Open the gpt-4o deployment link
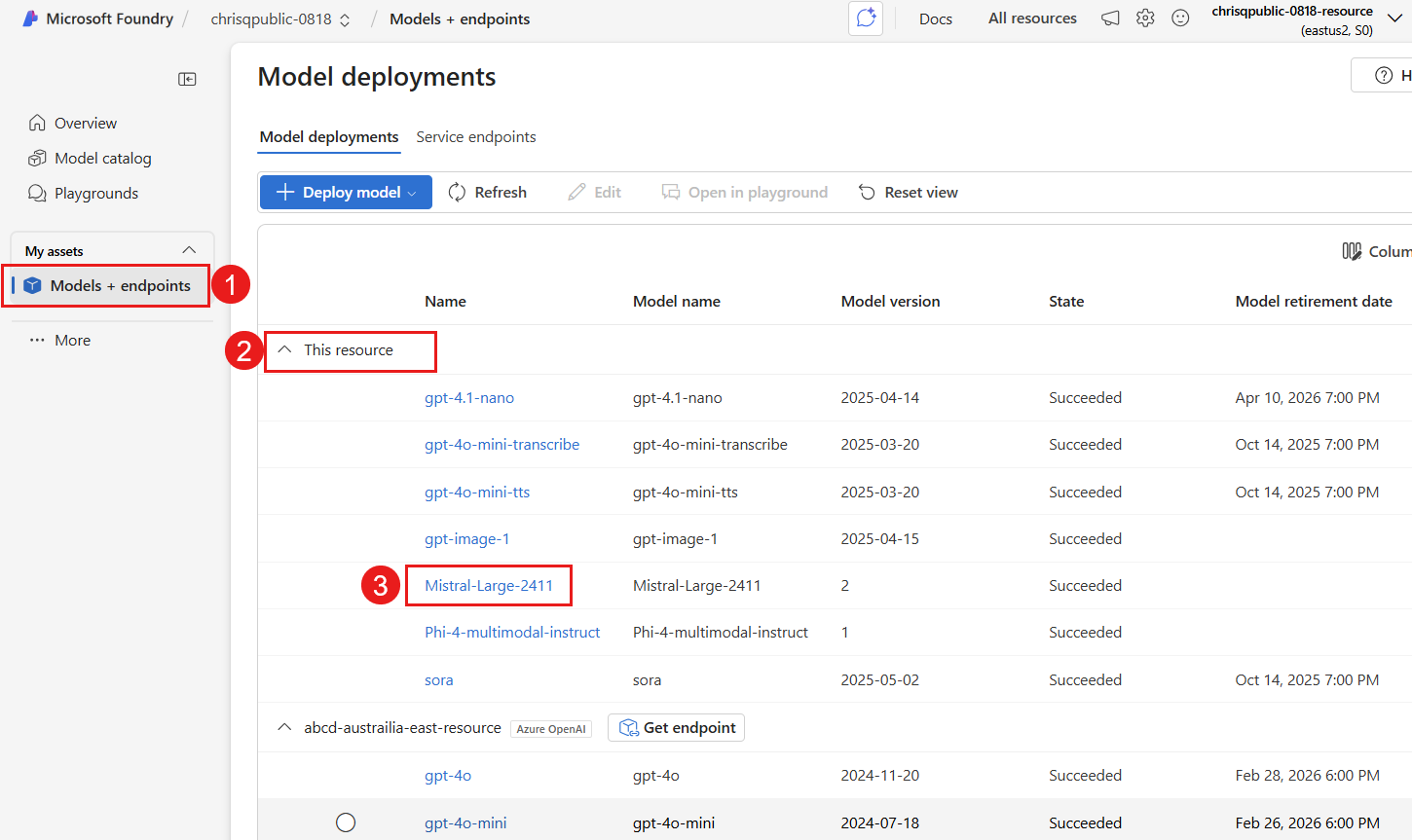Screen dimensions: 1412x840 [x=448, y=775]
